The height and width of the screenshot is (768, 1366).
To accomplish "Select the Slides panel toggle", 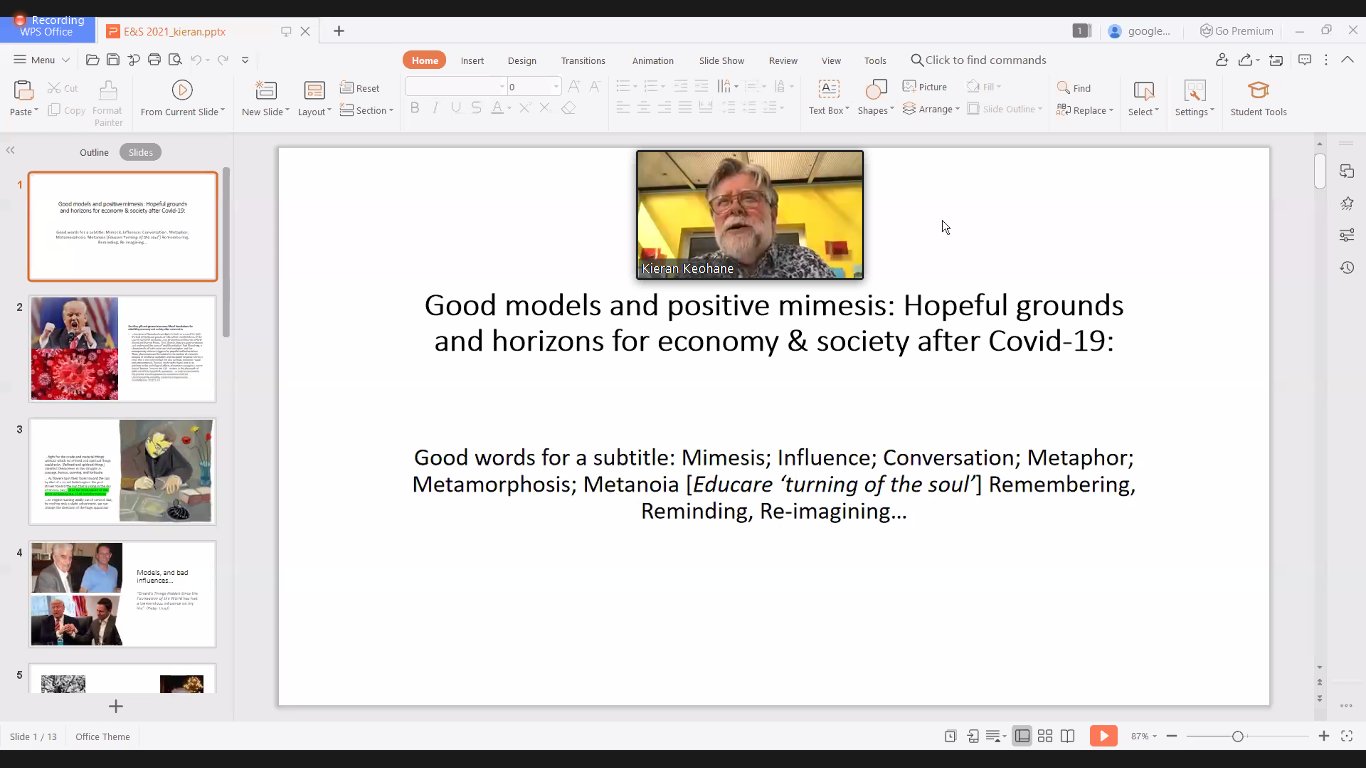I will click(x=140, y=152).
